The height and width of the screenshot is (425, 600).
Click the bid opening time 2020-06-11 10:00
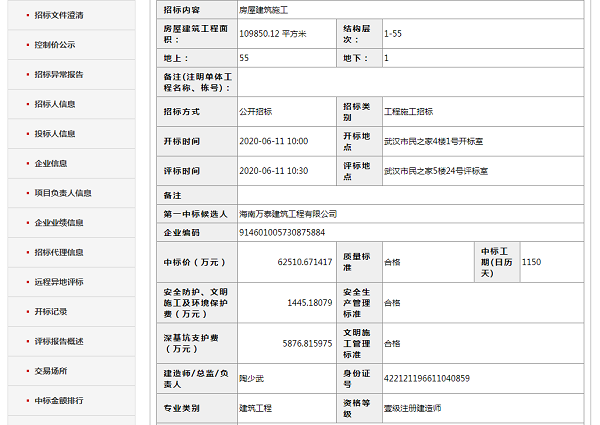(273, 141)
